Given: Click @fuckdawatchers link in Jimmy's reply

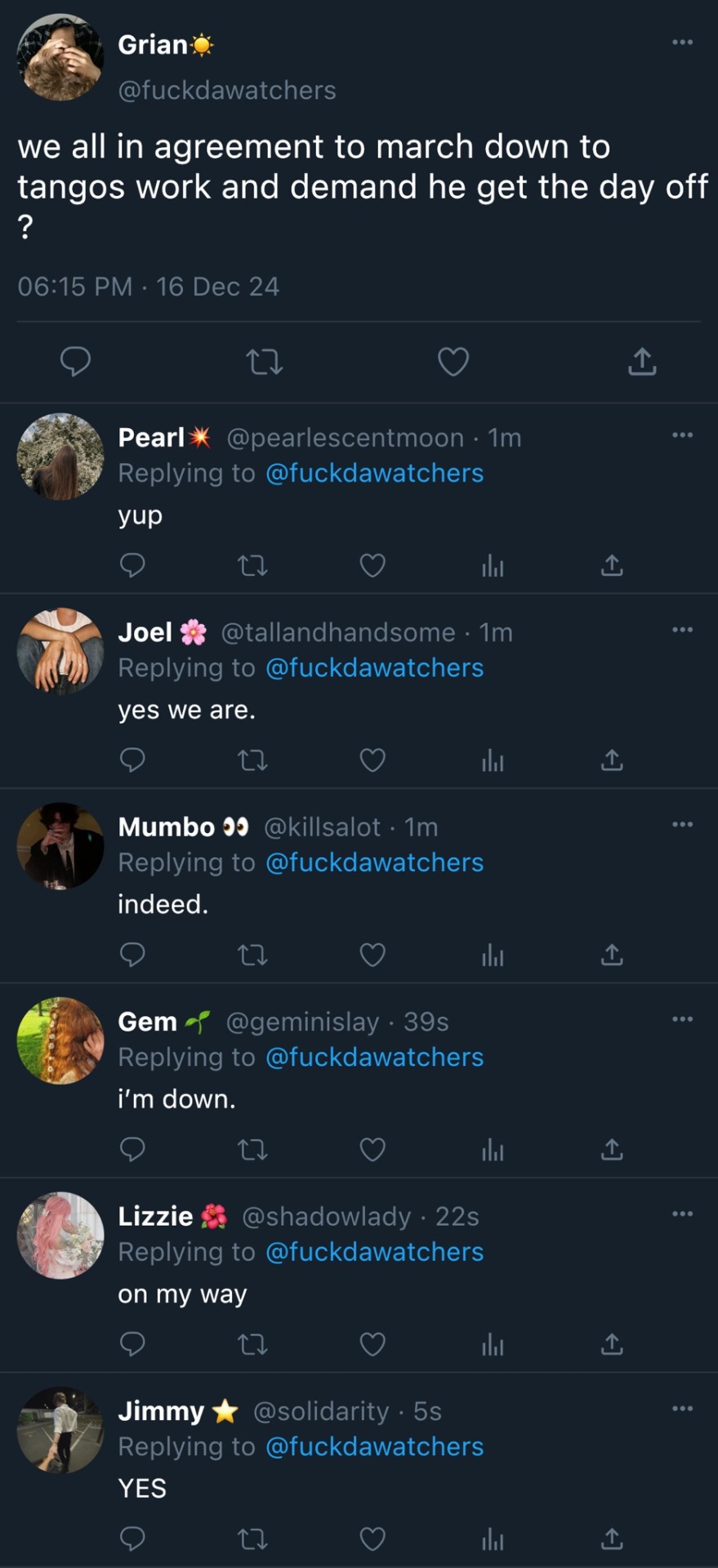Looking at the screenshot, I should (374, 1446).
